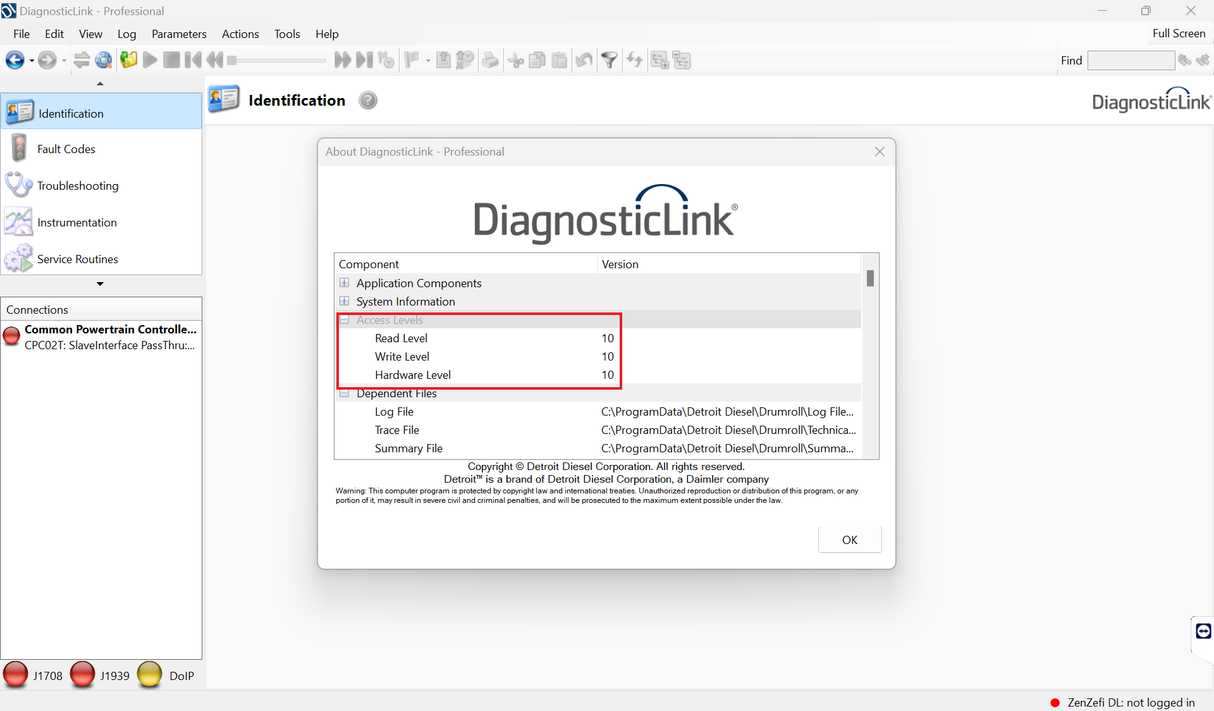Open the Parameters menu

tap(178, 33)
